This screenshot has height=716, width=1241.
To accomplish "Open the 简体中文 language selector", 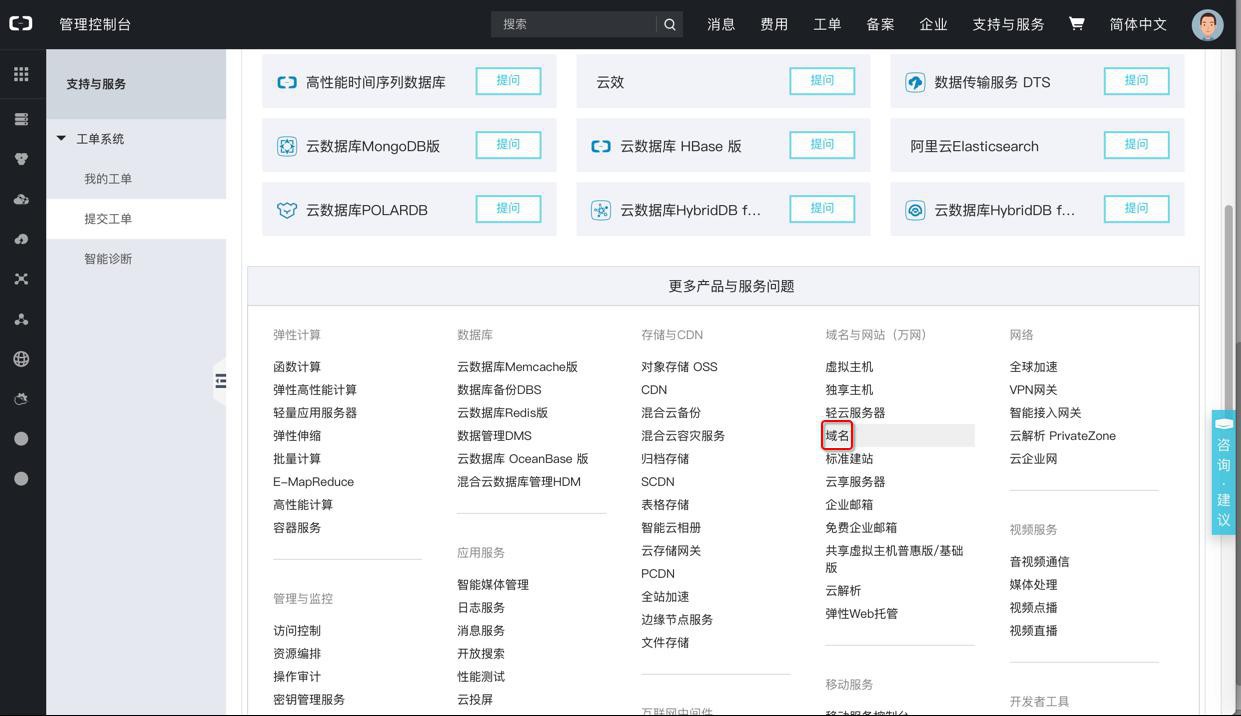I will point(1138,24).
